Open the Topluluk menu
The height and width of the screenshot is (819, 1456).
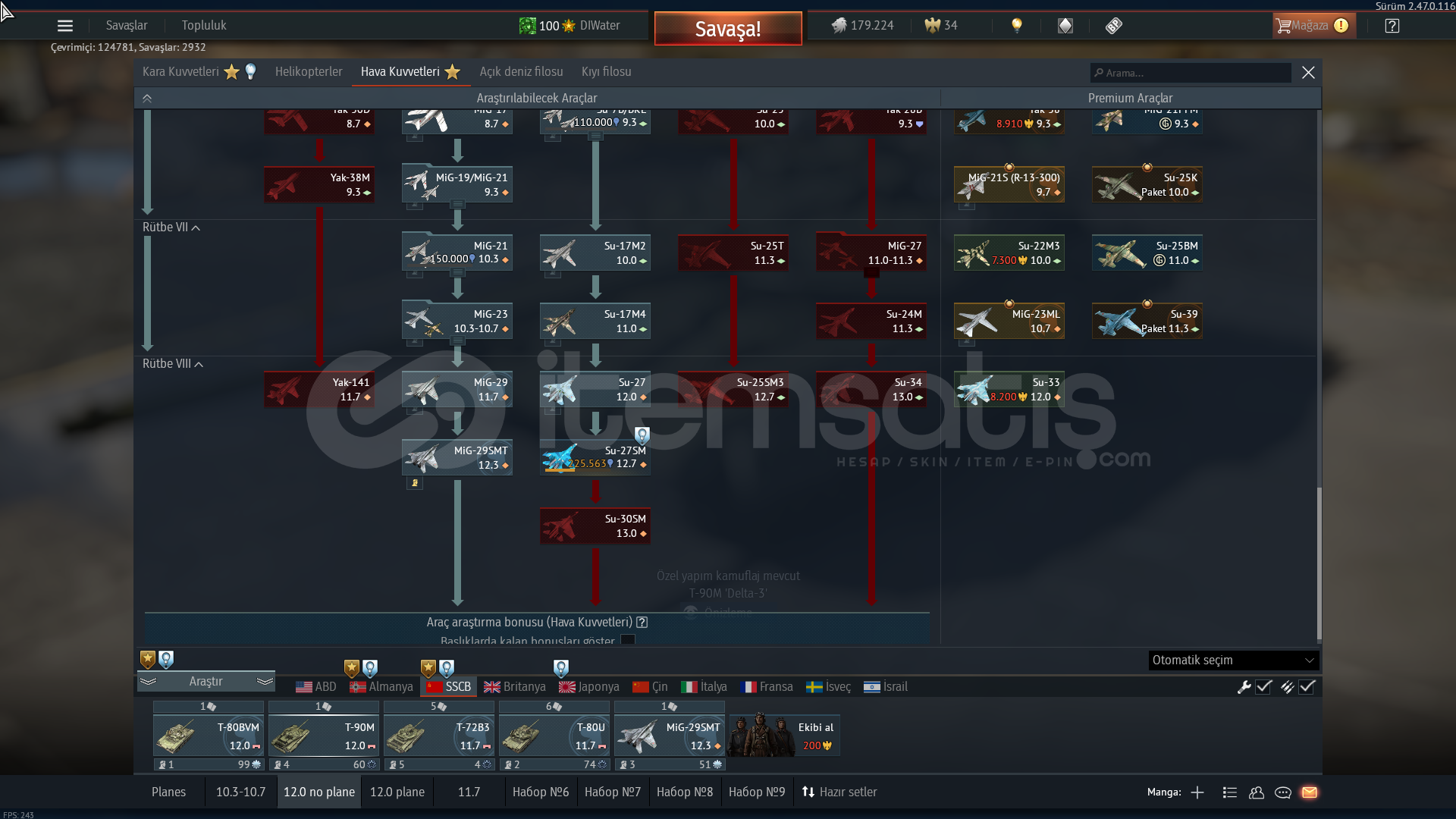coord(204,26)
